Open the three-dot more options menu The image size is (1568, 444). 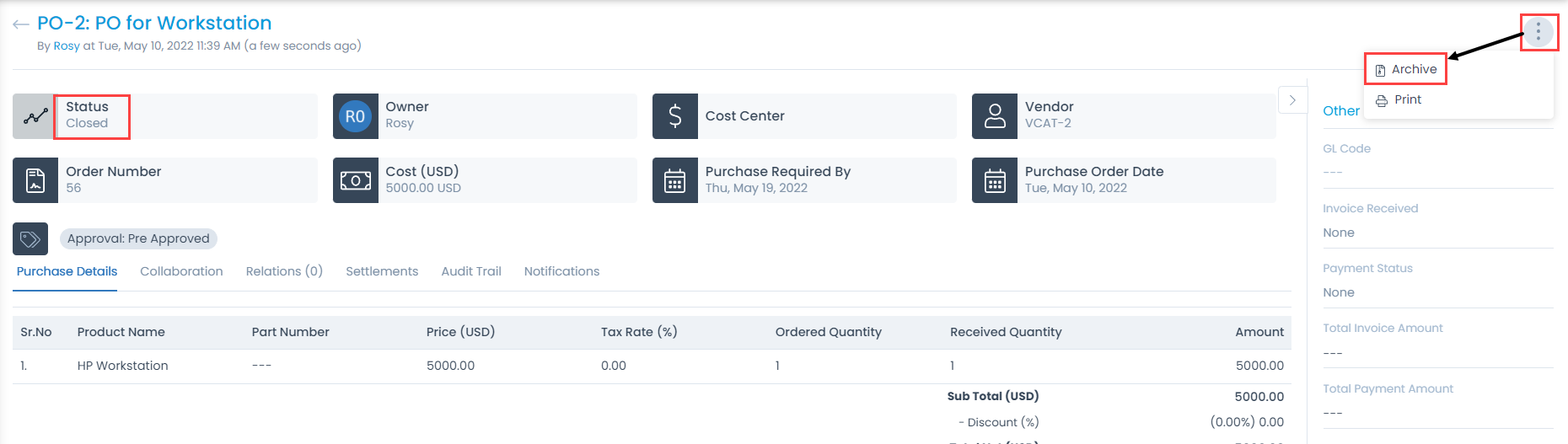coord(1538,32)
